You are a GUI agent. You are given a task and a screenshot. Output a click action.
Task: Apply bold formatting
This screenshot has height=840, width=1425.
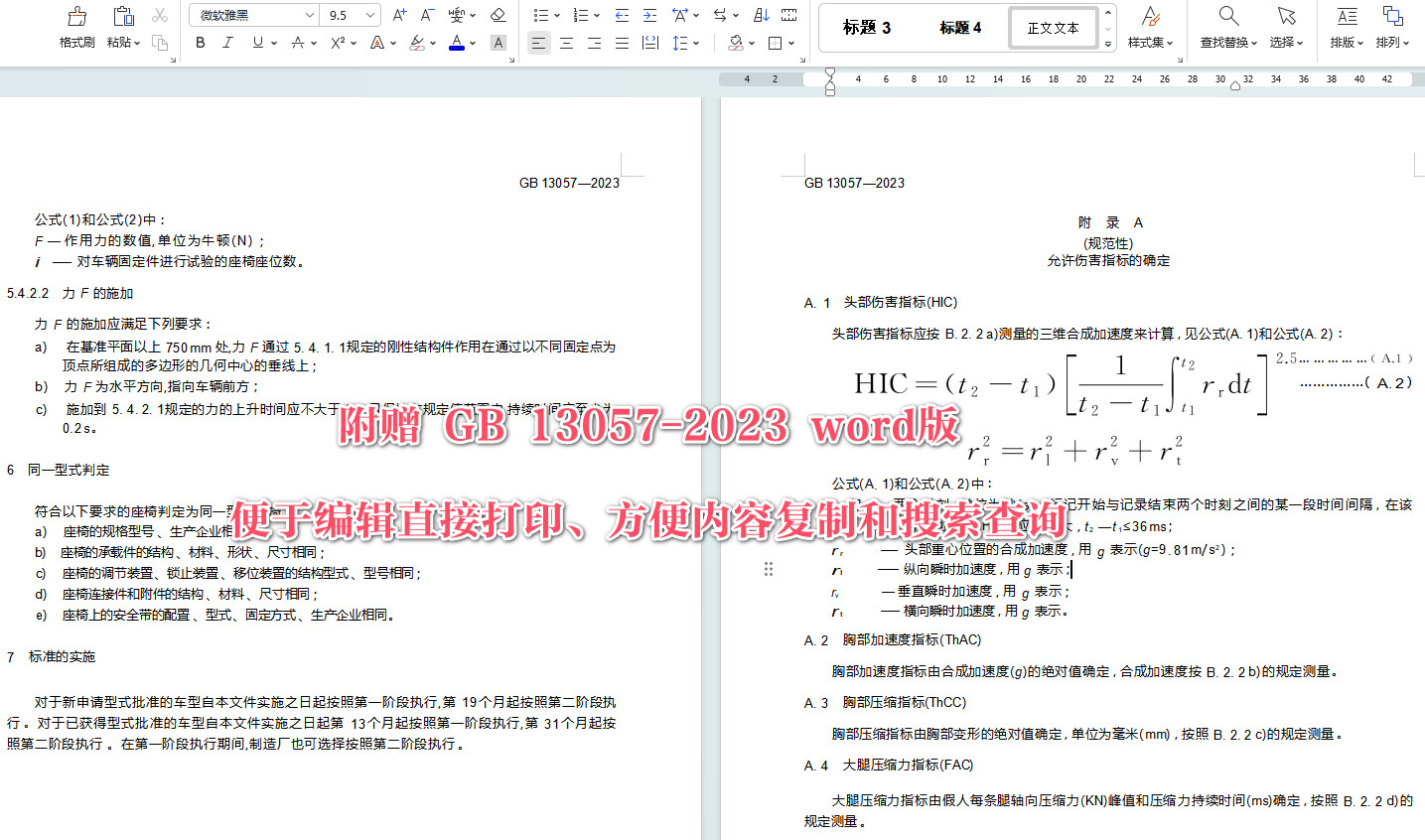tap(200, 43)
